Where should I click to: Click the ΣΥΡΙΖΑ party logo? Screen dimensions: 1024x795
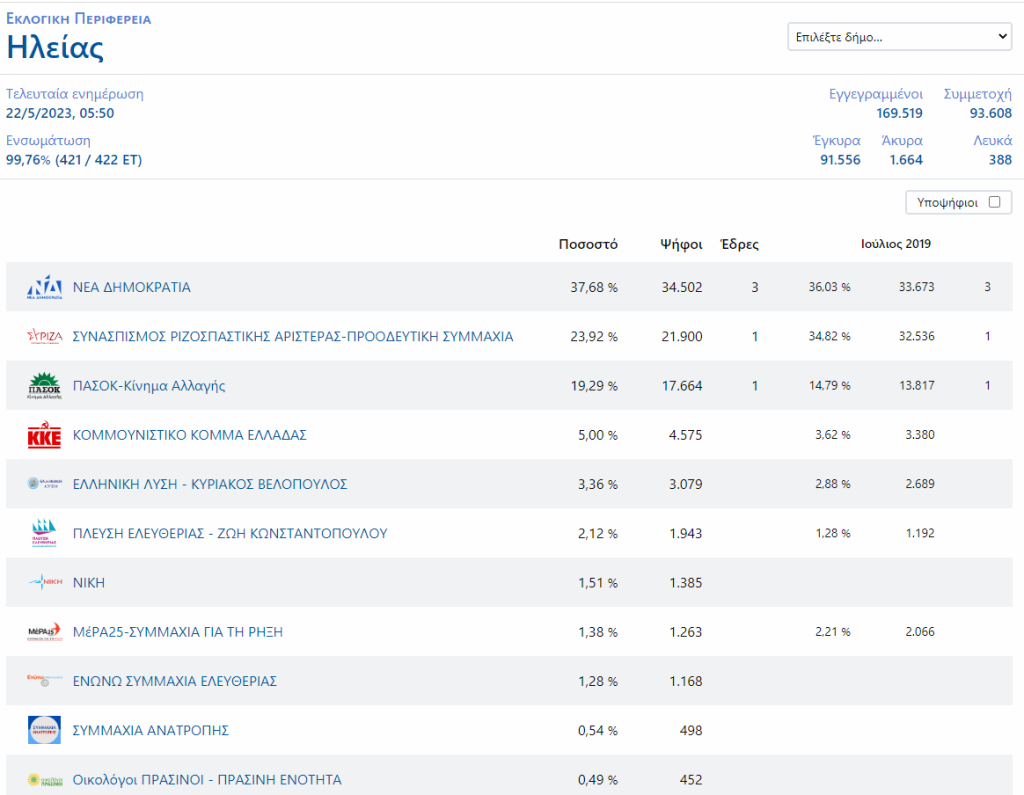point(45,337)
